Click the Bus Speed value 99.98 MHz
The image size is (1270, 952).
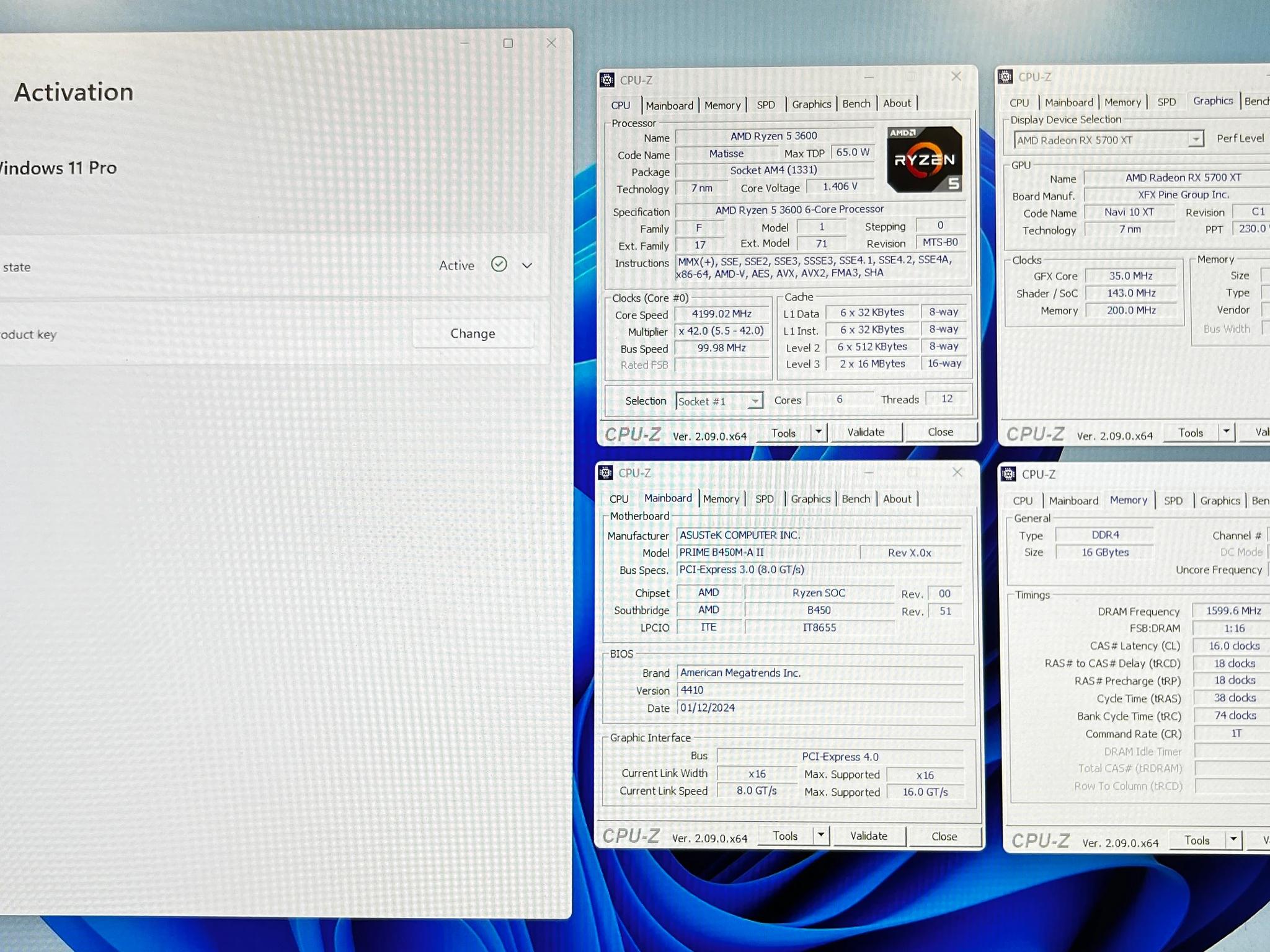coord(721,348)
